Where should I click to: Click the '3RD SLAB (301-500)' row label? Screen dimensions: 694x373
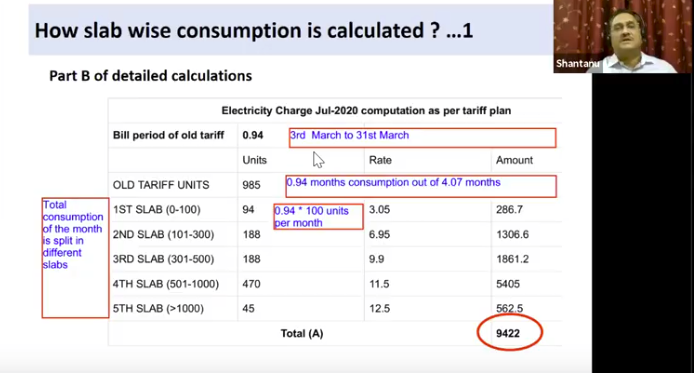pos(163,259)
